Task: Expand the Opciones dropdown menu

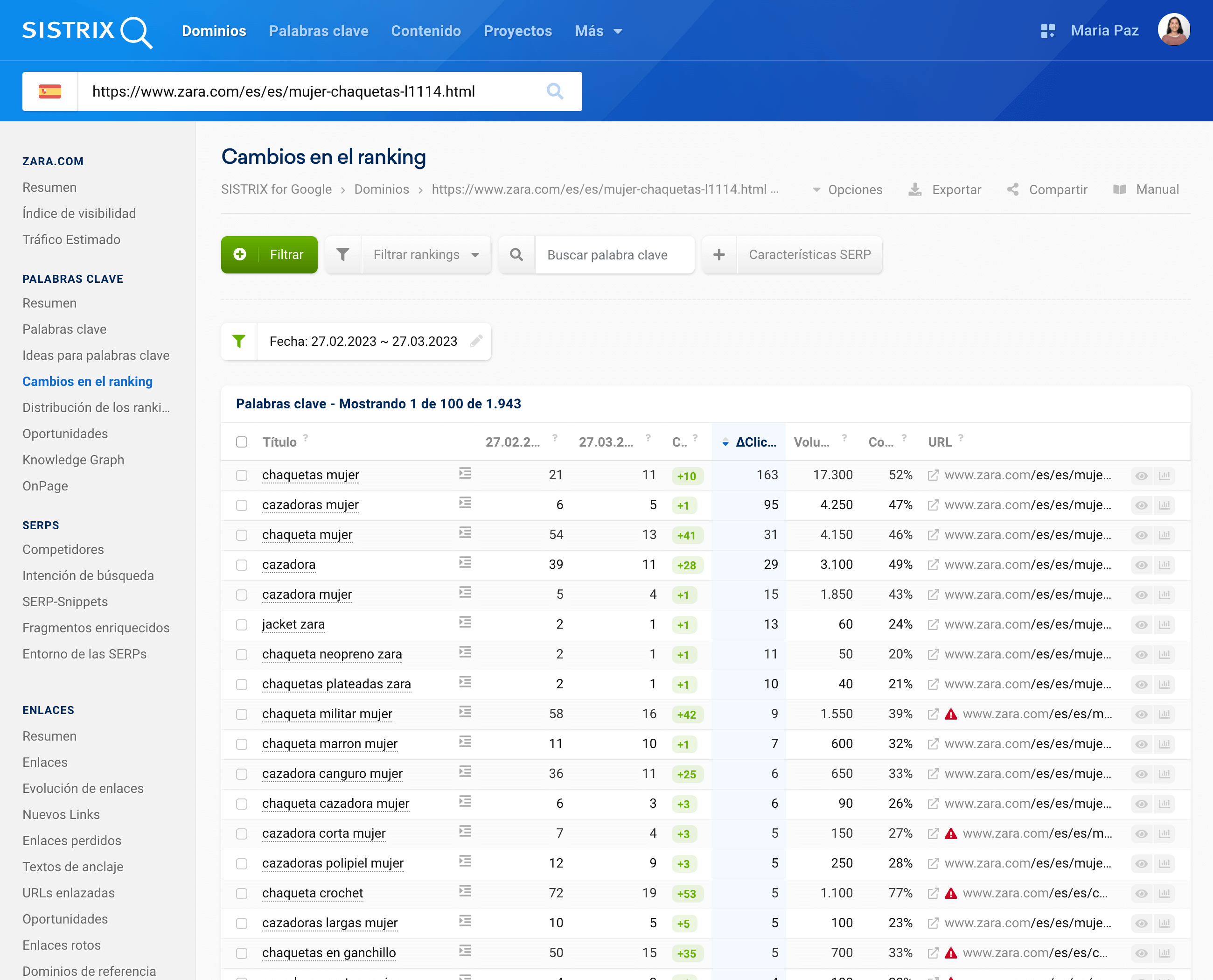Action: tap(847, 189)
